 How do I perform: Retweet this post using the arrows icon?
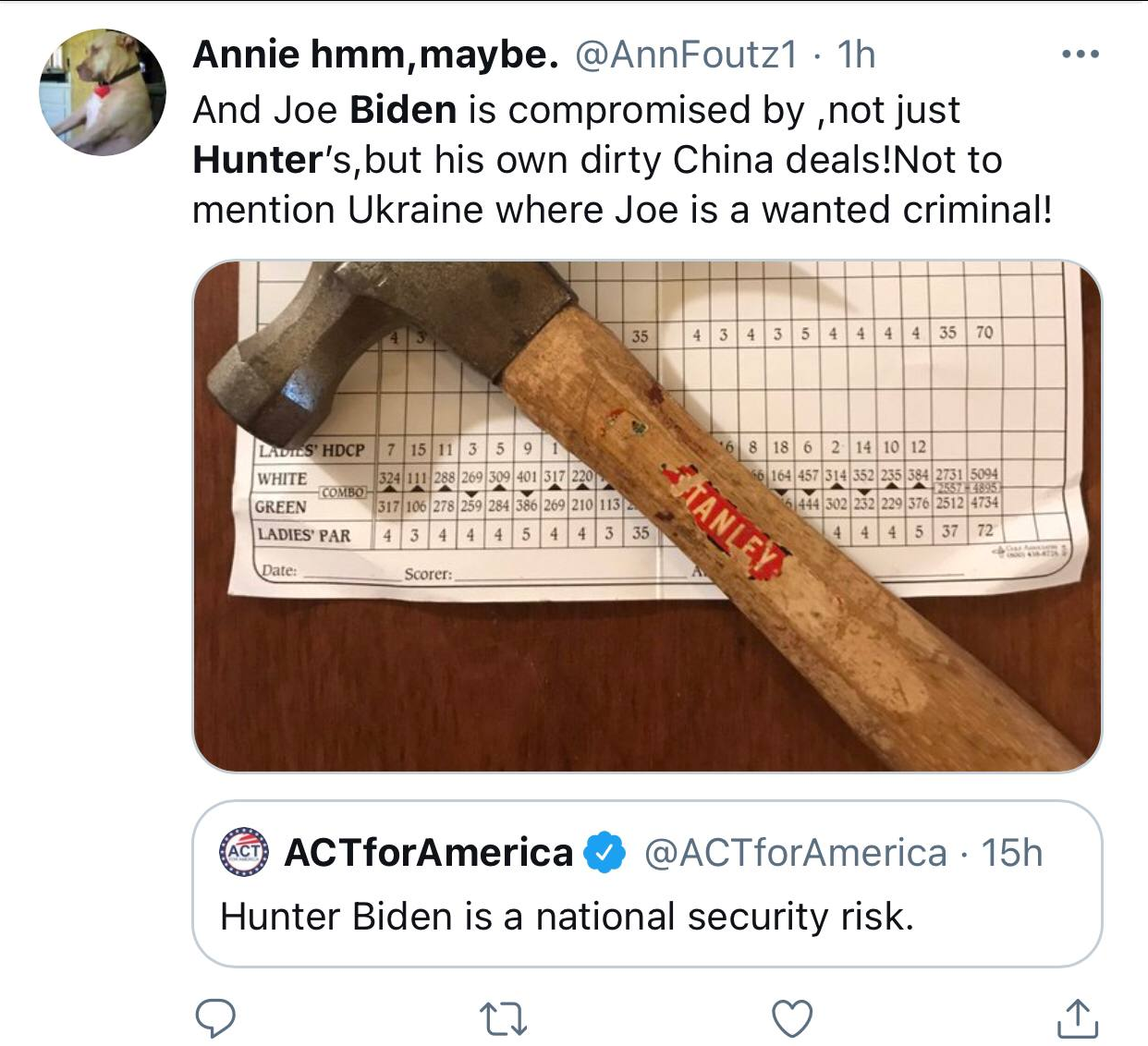point(504,1018)
